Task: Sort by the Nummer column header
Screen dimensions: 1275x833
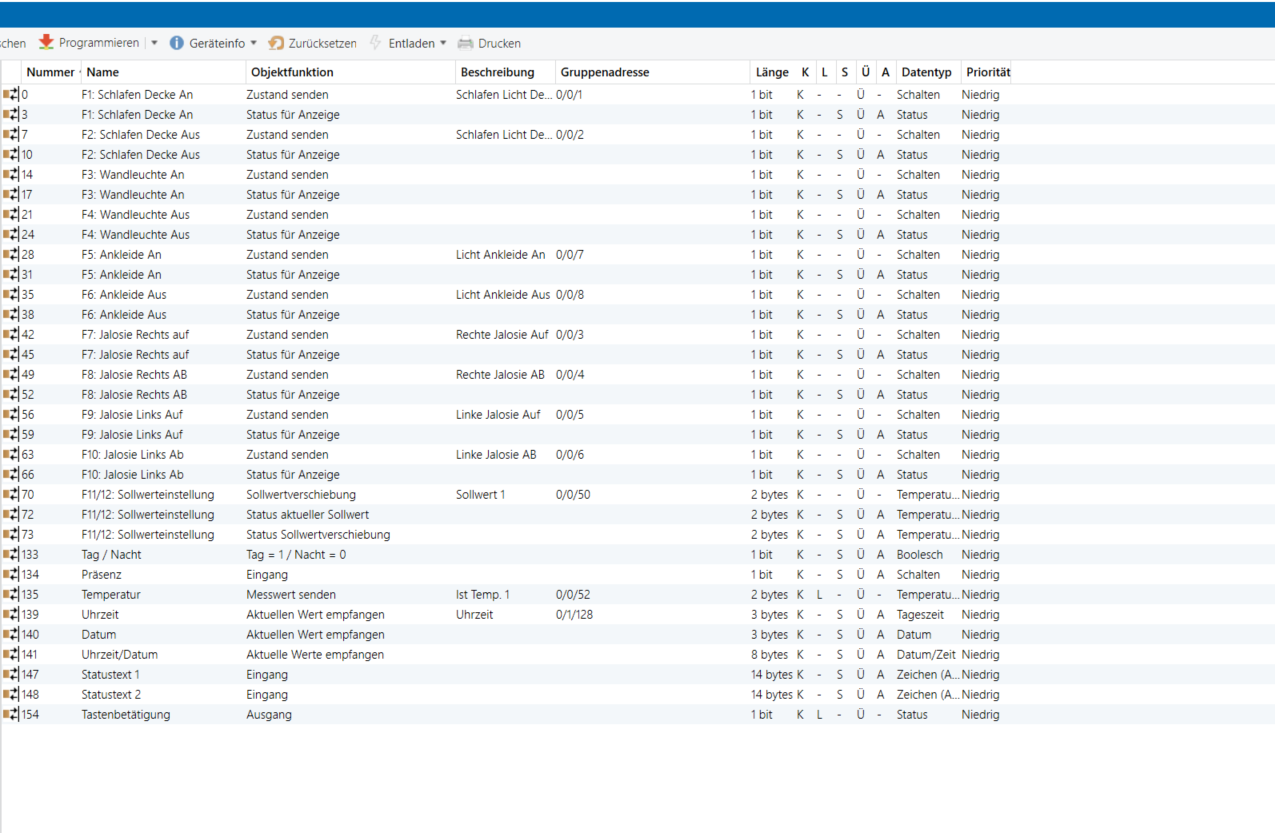Action: 50,72
